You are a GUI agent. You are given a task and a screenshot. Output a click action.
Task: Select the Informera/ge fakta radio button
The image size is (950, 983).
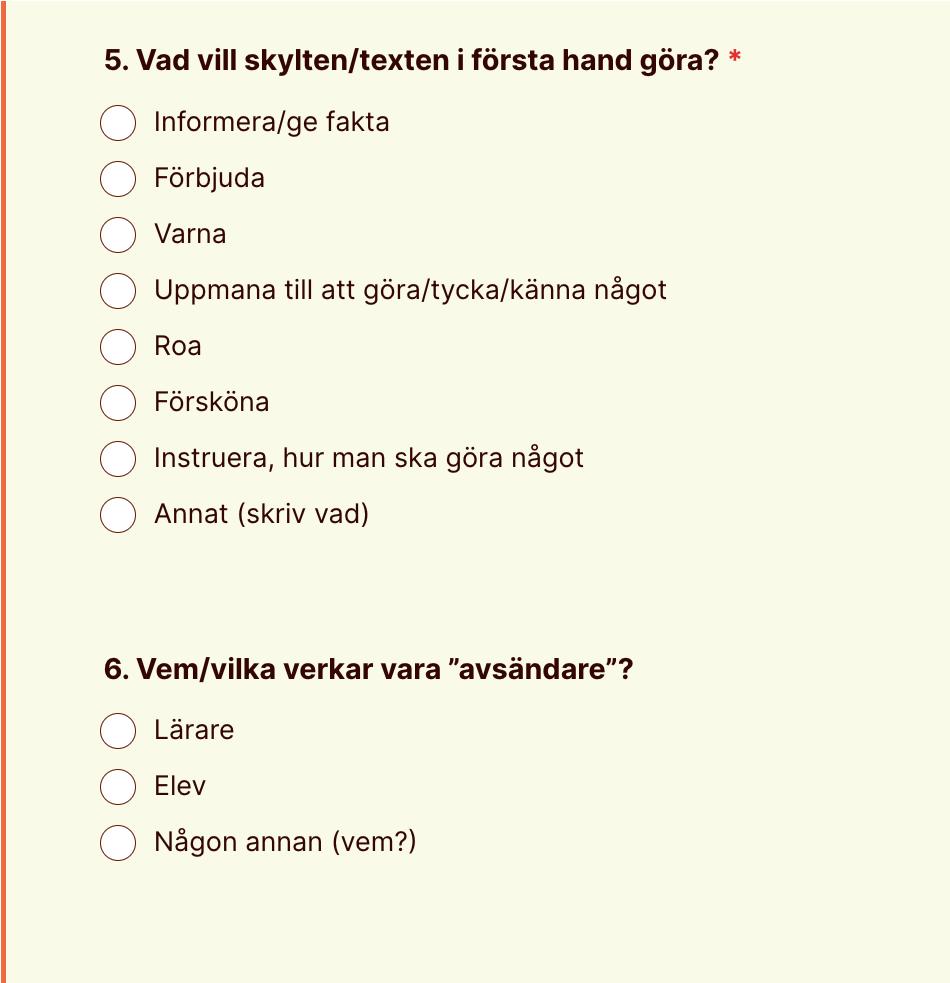tap(118, 123)
